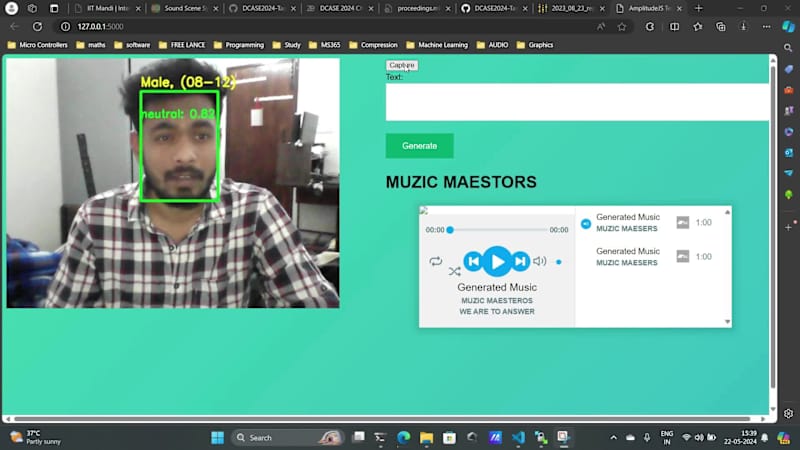Show hidden system tray icons
The height and width of the screenshot is (450, 800).
(614, 438)
